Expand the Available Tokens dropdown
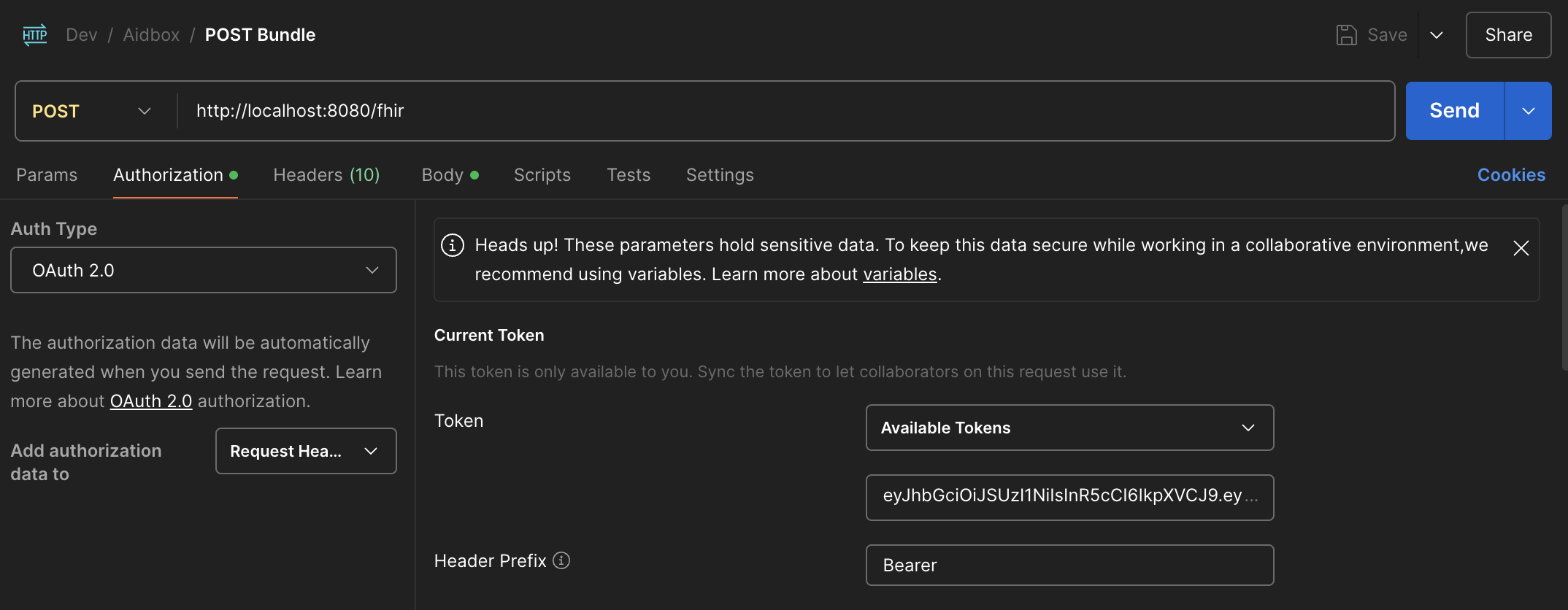This screenshot has height=610, width=1568. tap(1070, 428)
